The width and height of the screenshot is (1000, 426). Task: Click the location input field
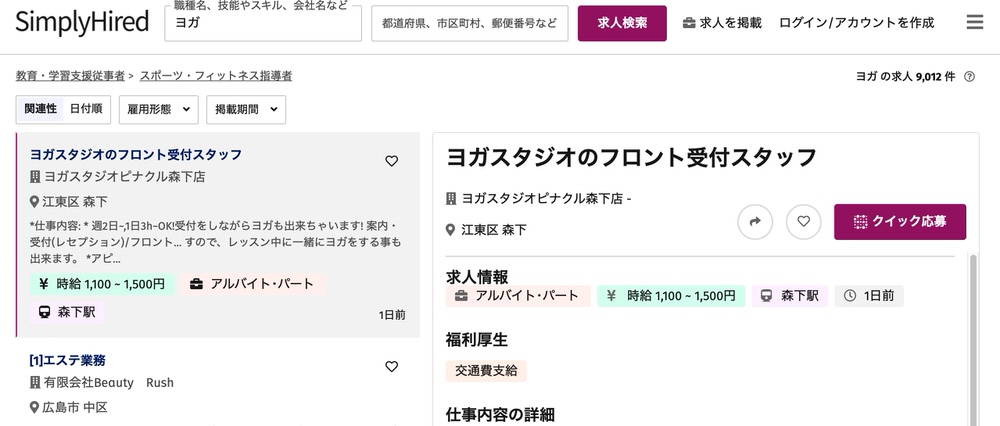pyautogui.click(x=469, y=23)
